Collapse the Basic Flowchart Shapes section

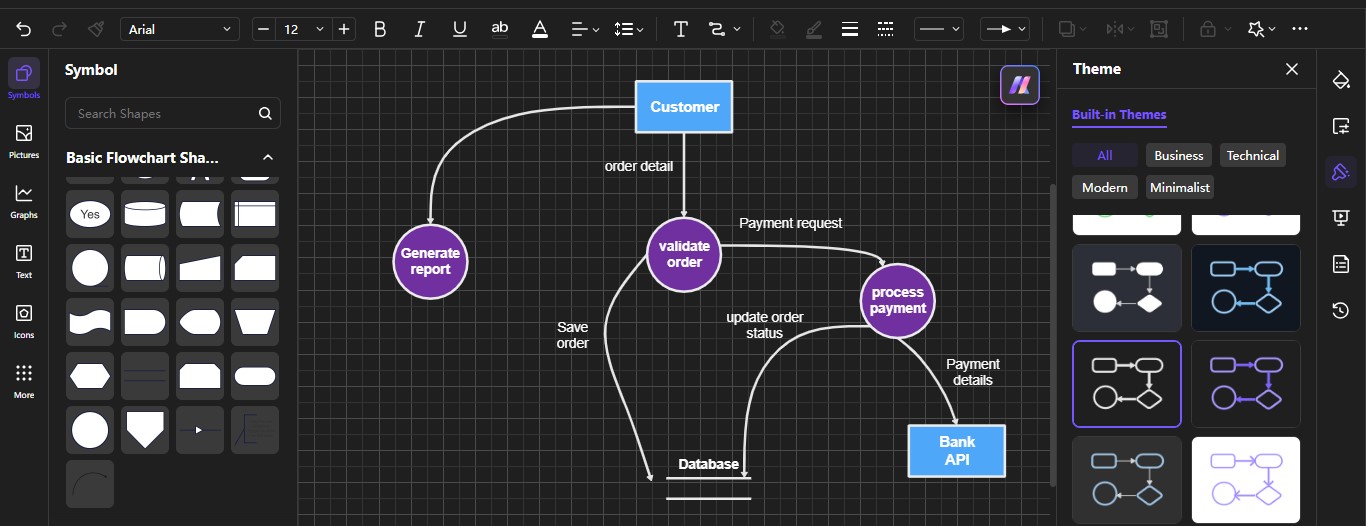[268, 157]
